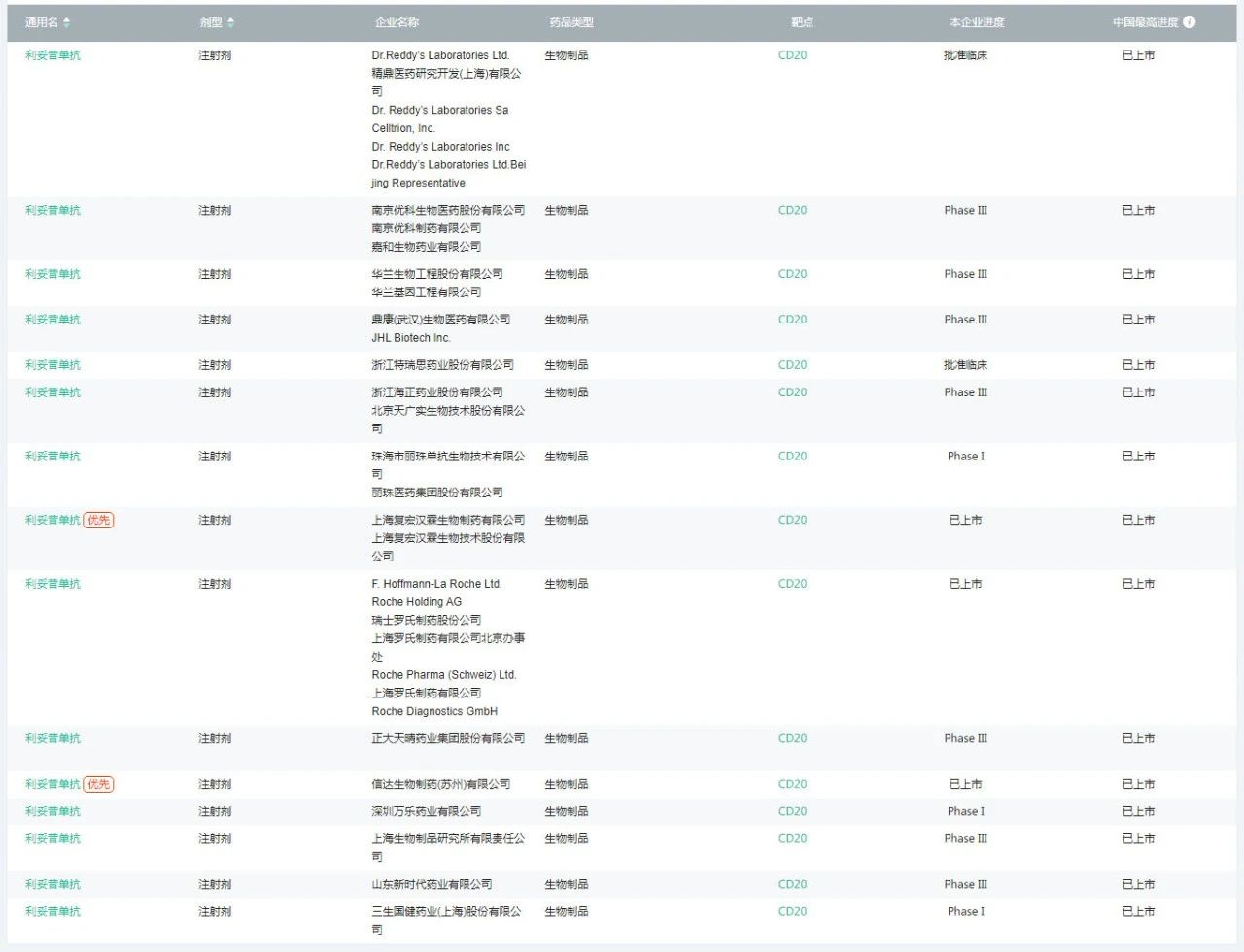Click the 靶点 column header
This screenshot has height=952, width=1244.
tap(802, 22)
